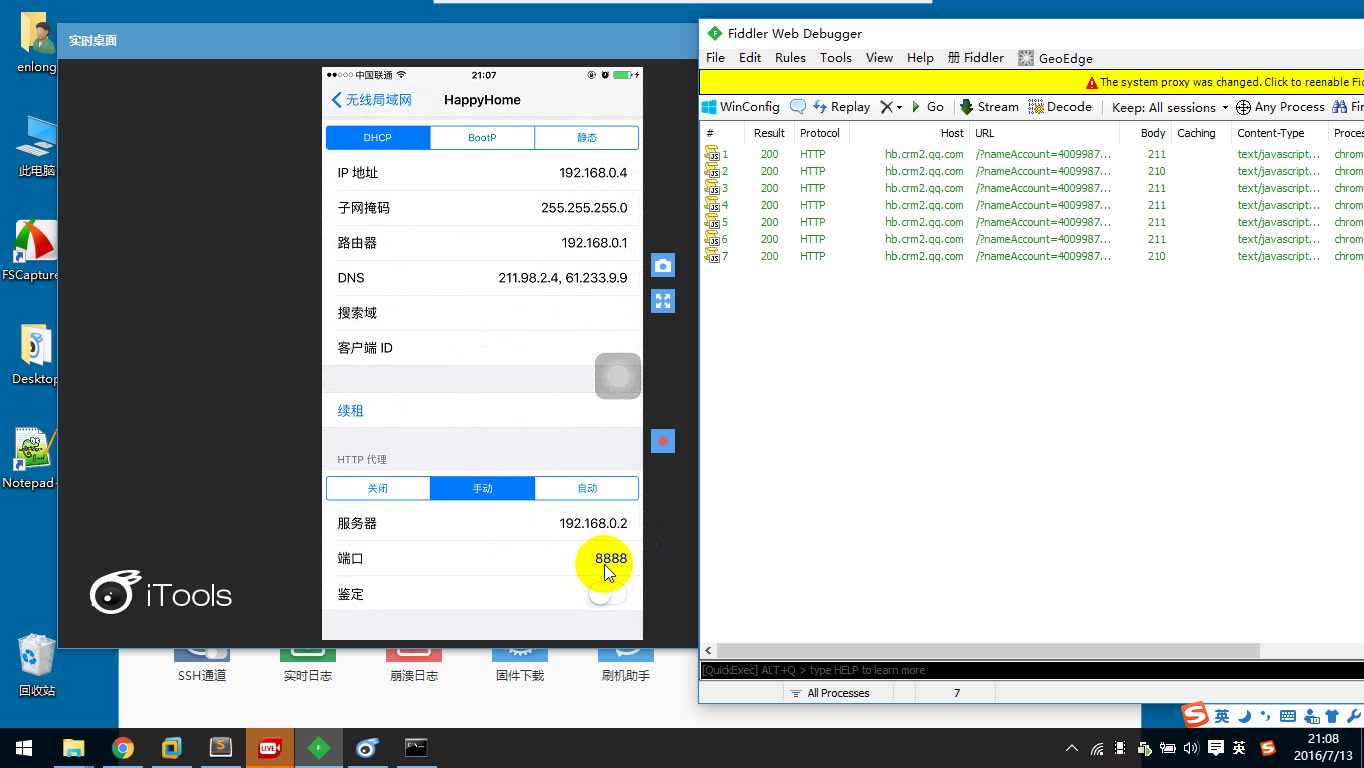Toggle Decode option in Fiddler toolbar

point(1061,107)
